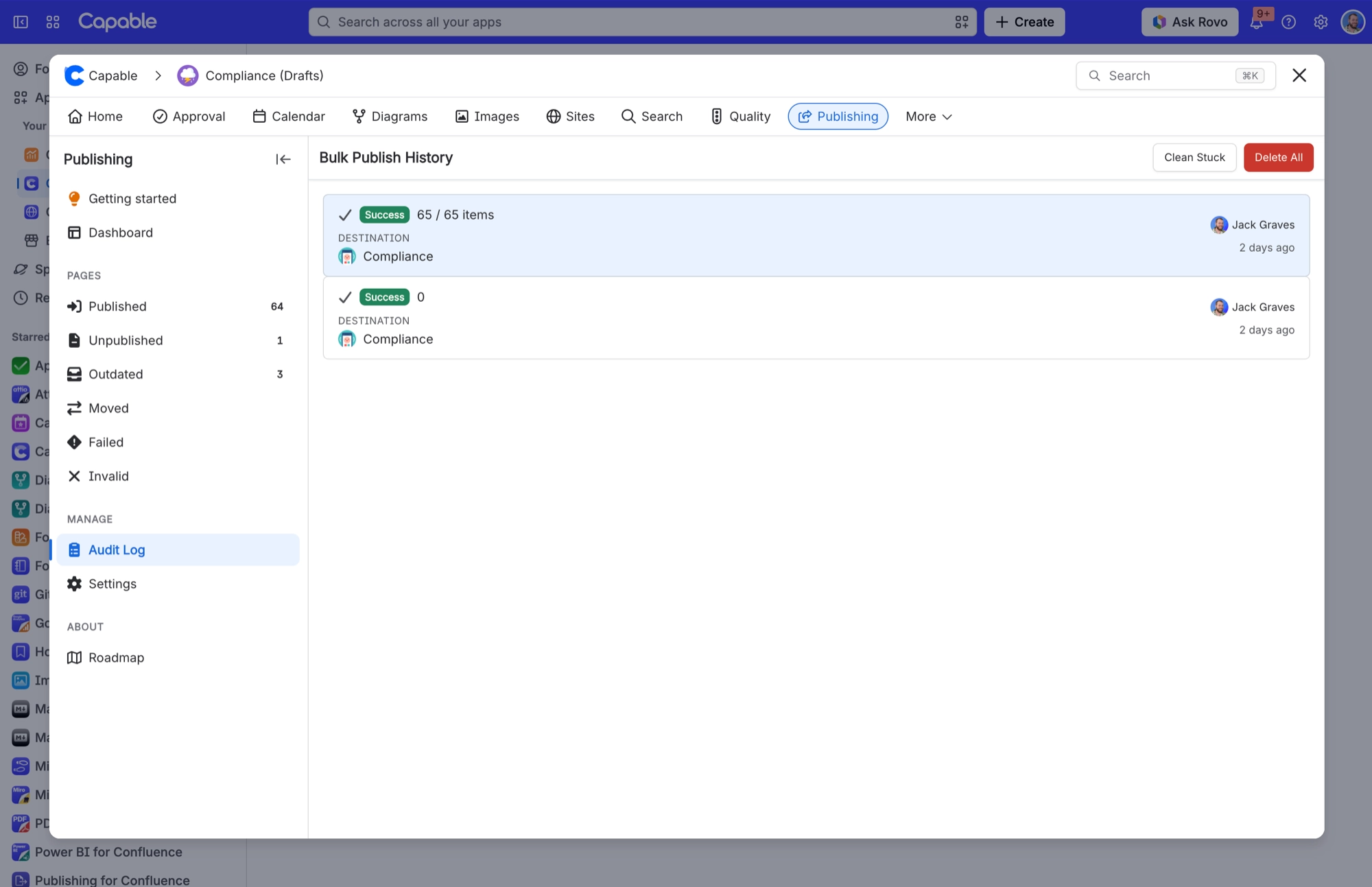This screenshot has width=1372, height=887.
Task: Show Moved pages list
Action: (x=178, y=408)
